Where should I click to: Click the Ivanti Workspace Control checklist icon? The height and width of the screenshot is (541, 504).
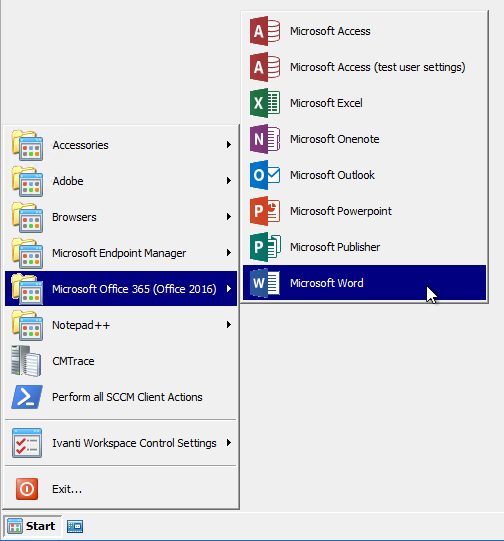tap(27, 443)
